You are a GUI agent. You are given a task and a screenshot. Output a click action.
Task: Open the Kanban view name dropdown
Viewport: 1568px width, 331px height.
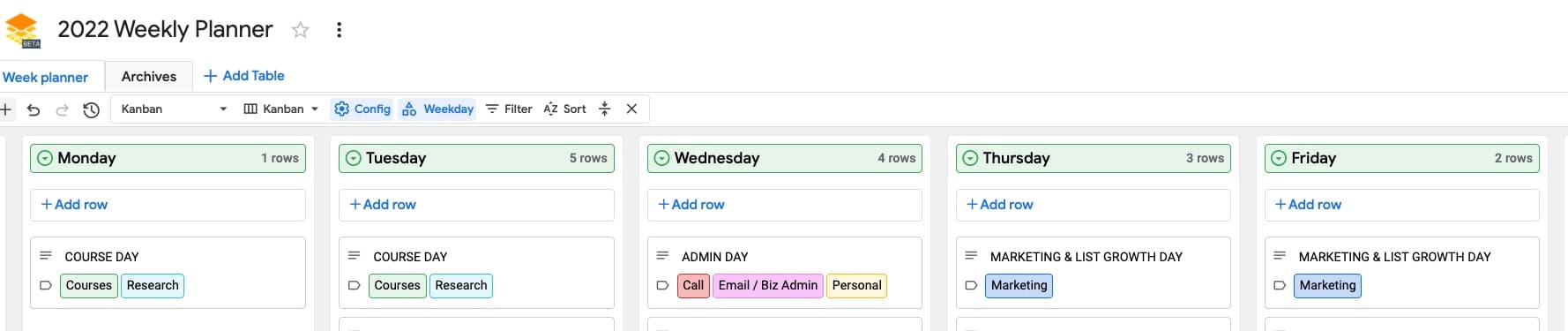pyautogui.click(x=174, y=109)
